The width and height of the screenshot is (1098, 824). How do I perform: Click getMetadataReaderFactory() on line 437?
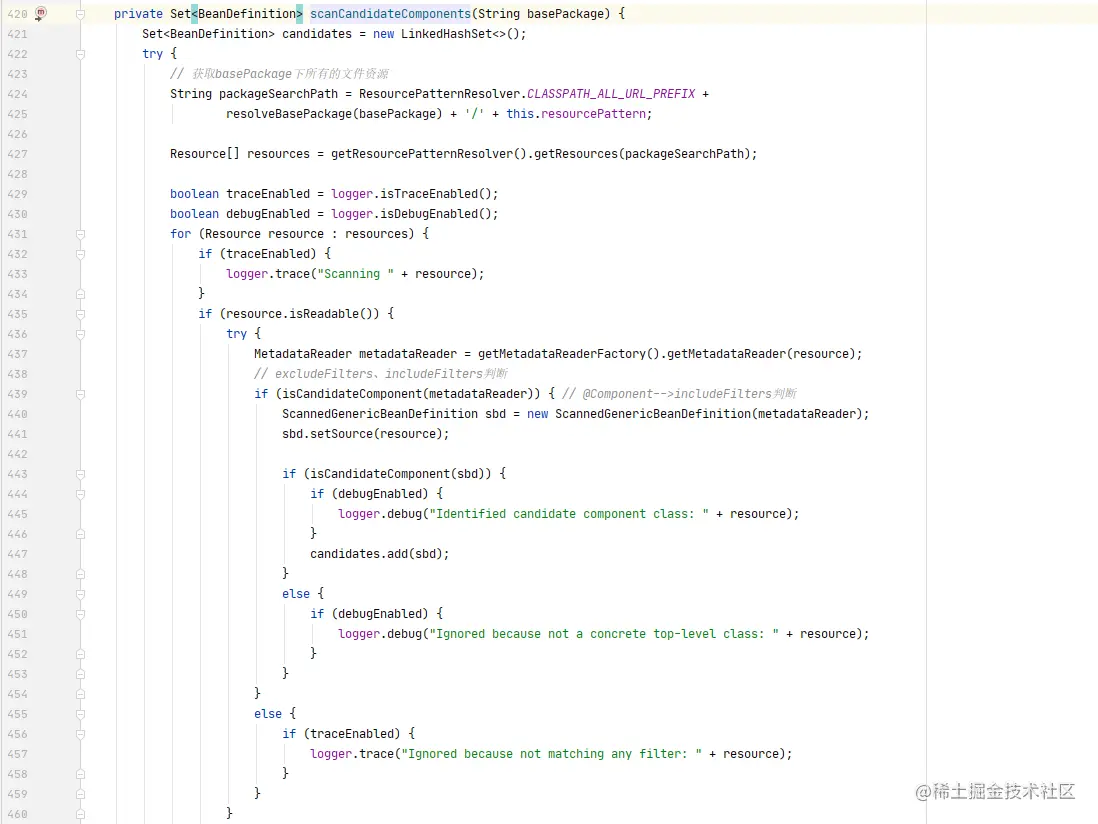tap(569, 354)
